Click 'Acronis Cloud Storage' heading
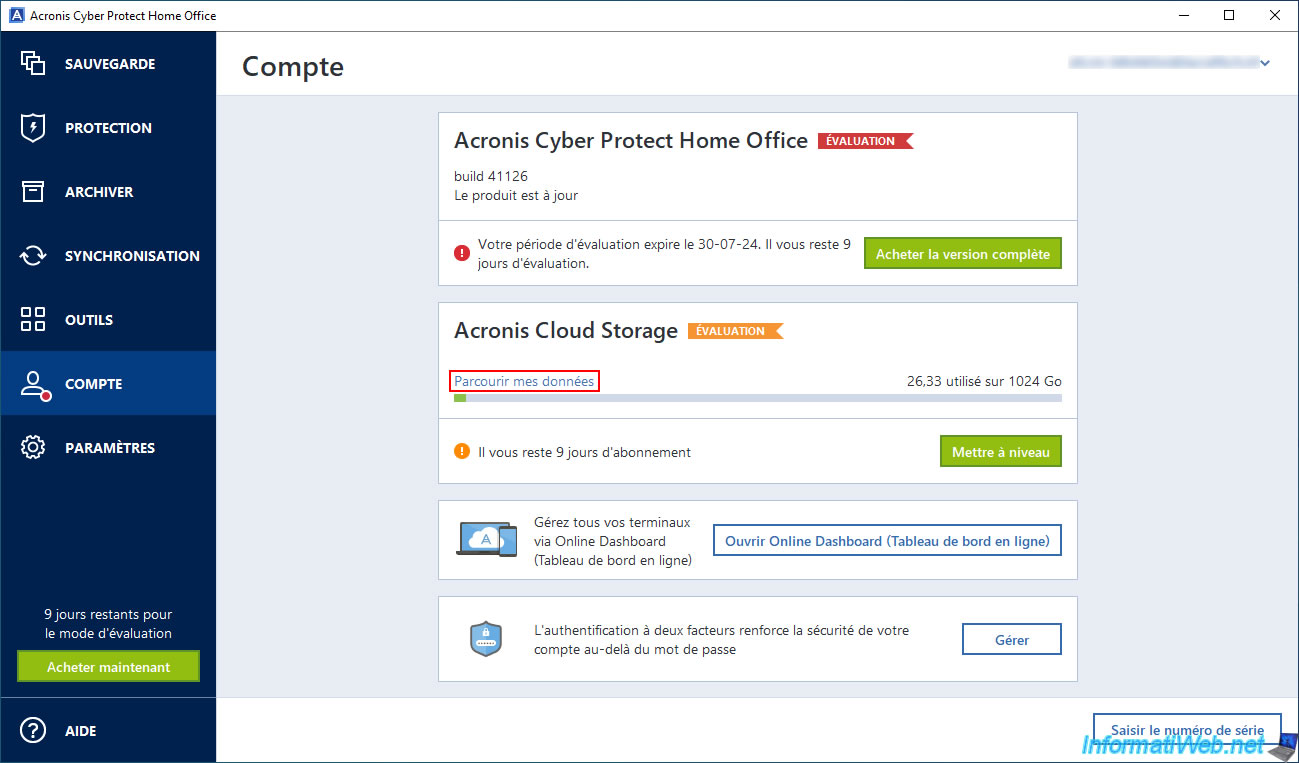This screenshot has height=763, width=1299. tap(566, 330)
